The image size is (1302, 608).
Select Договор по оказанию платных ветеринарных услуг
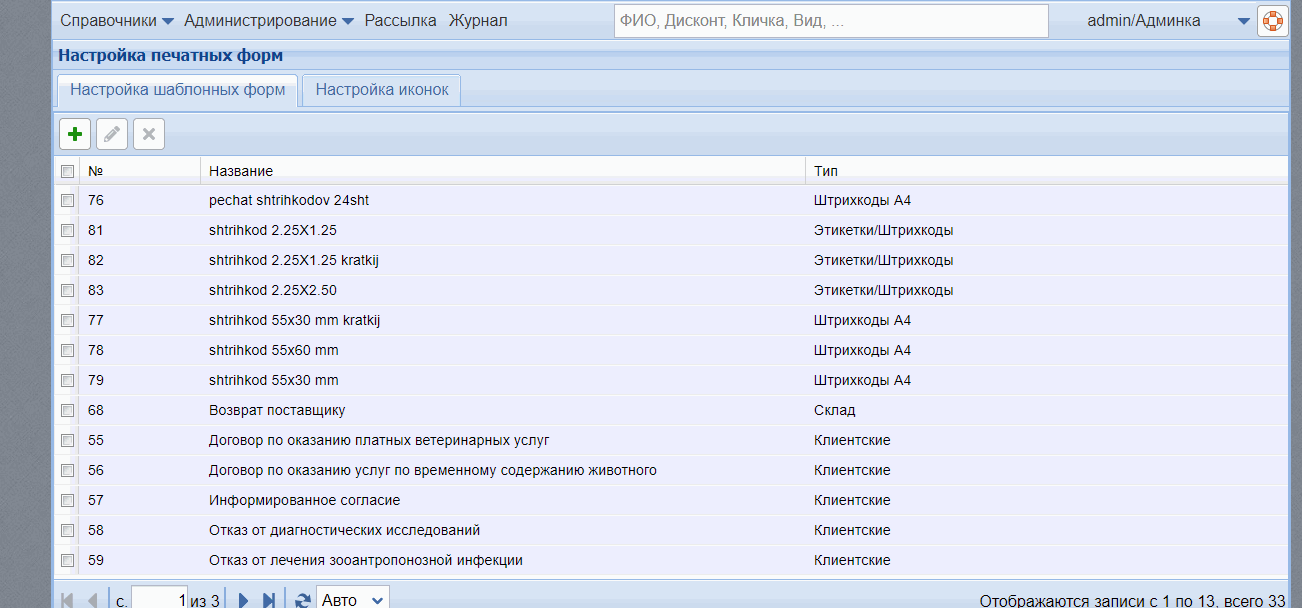tap(379, 440)
